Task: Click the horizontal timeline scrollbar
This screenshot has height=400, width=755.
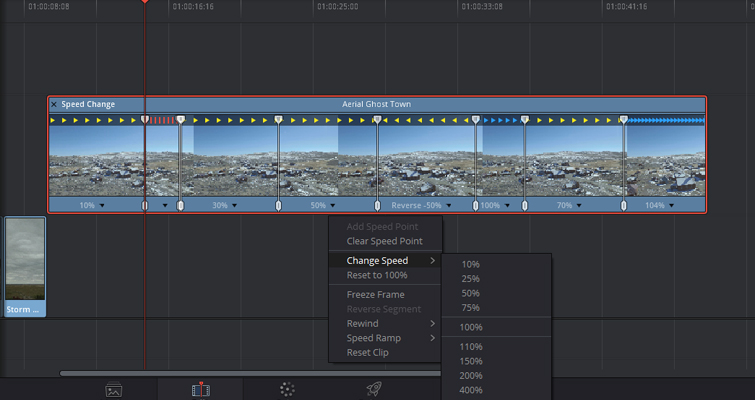Action: (250, 373)
